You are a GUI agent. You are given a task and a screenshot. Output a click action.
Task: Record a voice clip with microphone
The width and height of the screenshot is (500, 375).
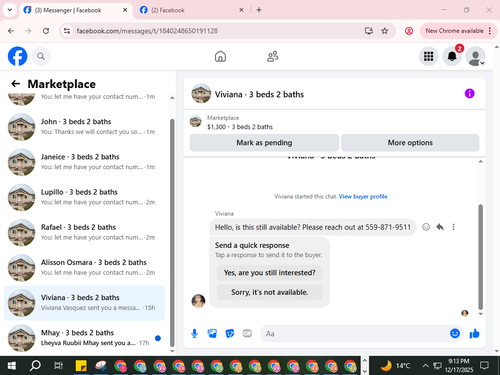(x=194, y=333)
